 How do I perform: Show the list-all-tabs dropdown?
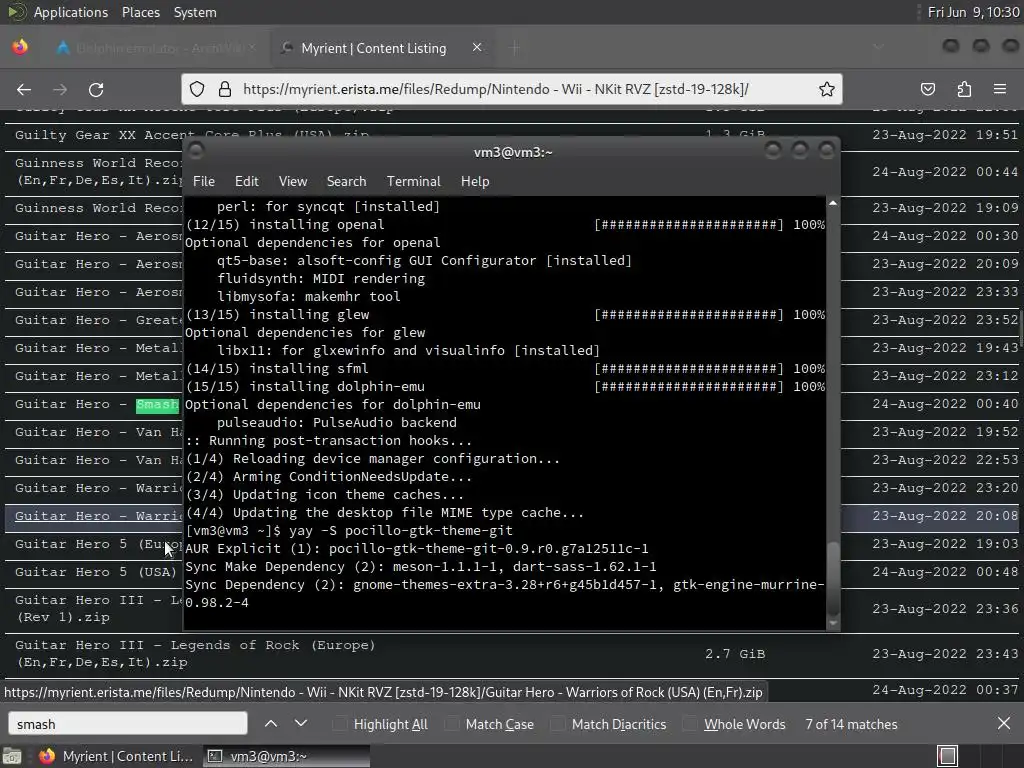pyautogui.click(x=878, y=48)
